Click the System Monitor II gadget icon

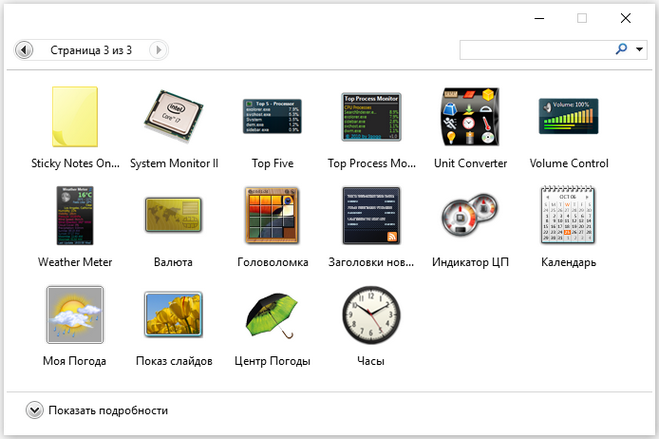pos(174,118)
